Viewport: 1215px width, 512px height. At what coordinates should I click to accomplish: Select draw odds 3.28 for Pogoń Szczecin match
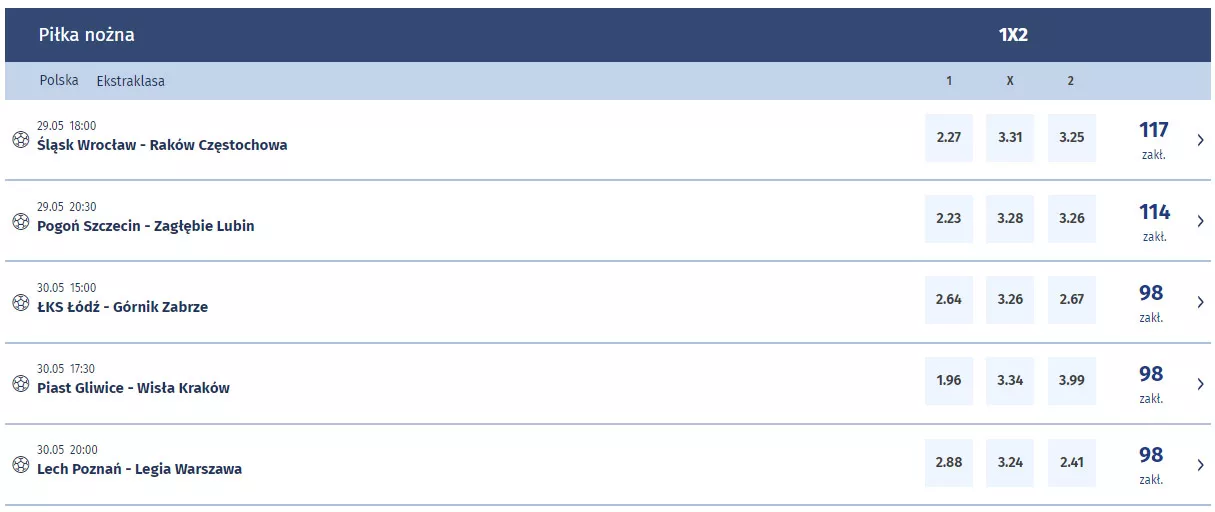click(x=1010, y=219)
